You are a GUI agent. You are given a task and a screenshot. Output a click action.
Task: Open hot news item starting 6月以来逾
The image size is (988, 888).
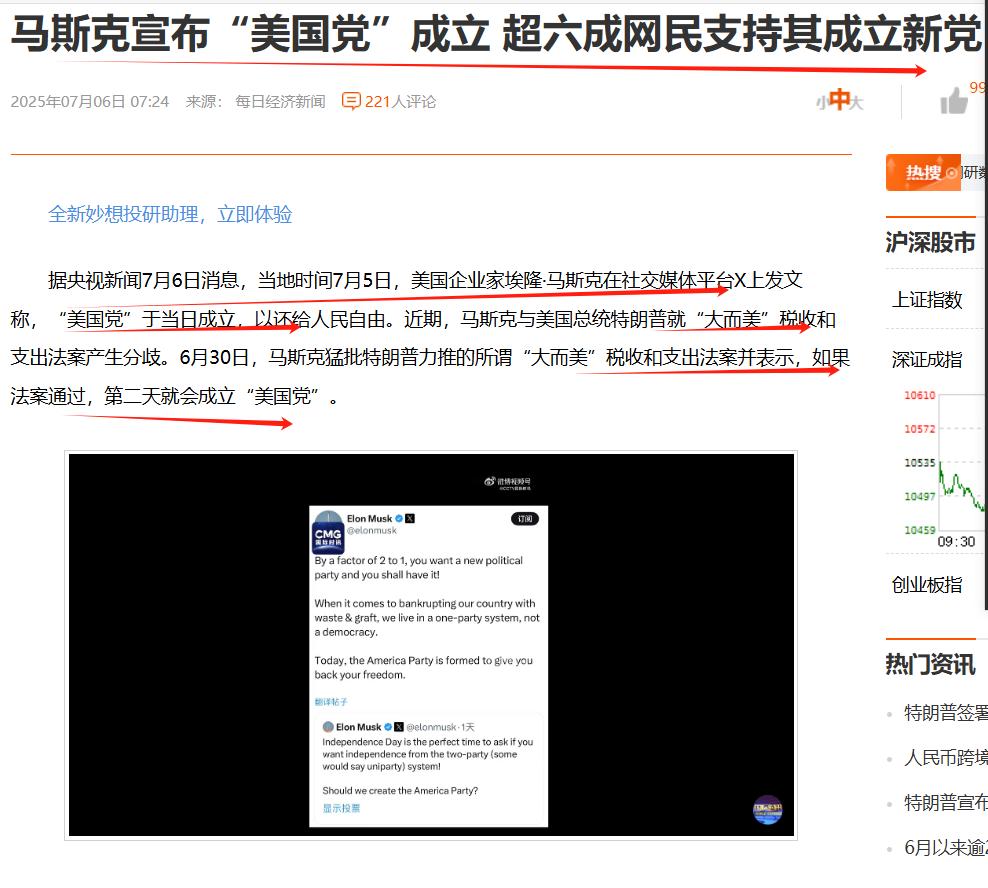point(945,848)
